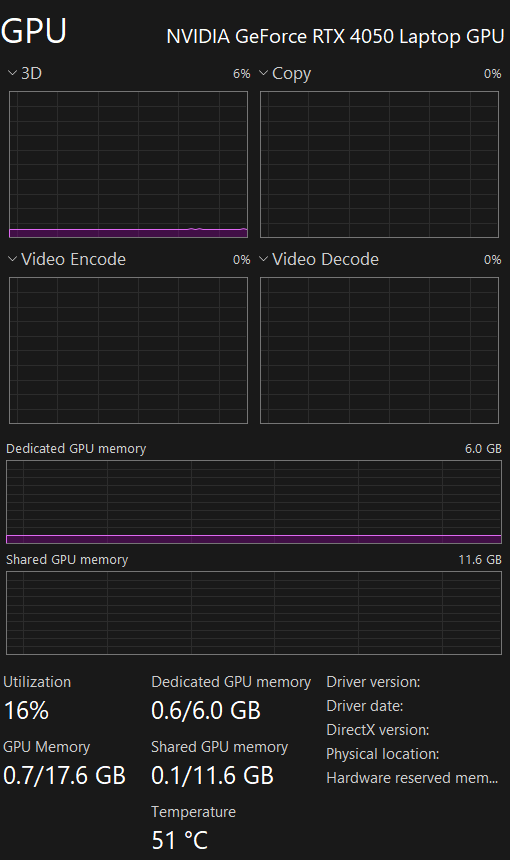Click the Copy usage graph

(x=379, y=165)
